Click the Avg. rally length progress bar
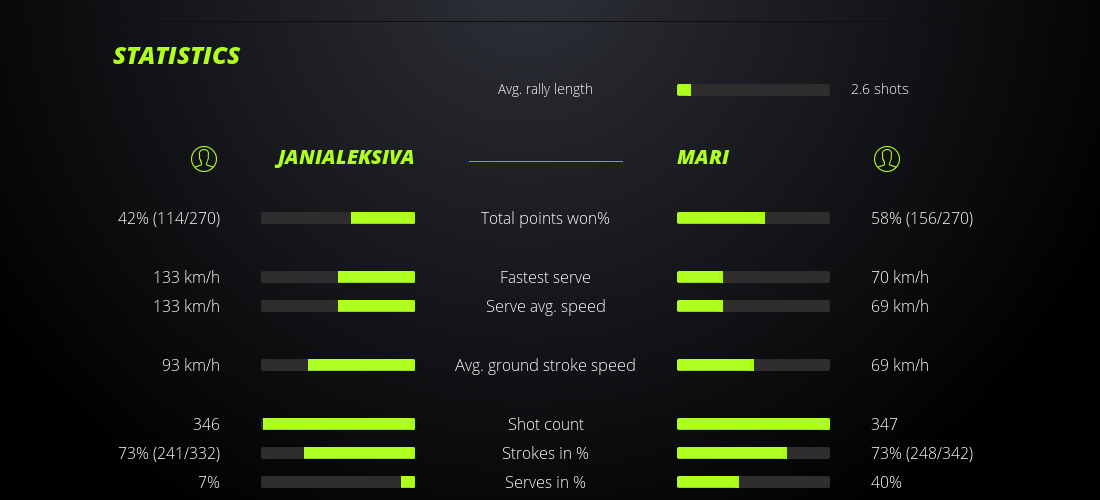The width and height of the screenshot is (1100, 500). pyautogui.click(x=753, y=90)
